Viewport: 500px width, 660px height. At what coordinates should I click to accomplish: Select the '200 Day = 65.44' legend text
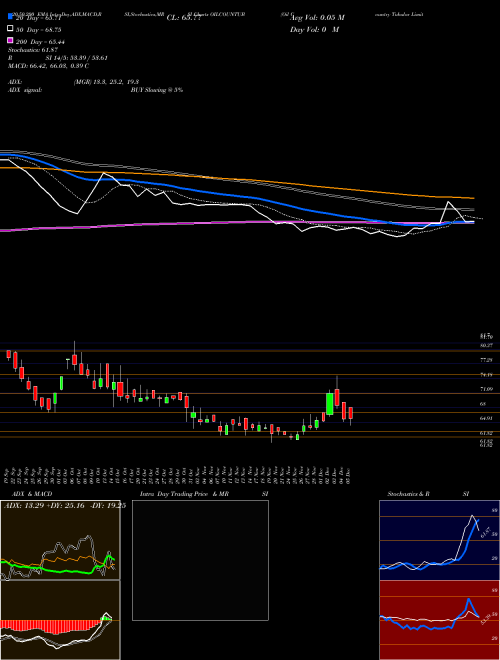point(40,42)
